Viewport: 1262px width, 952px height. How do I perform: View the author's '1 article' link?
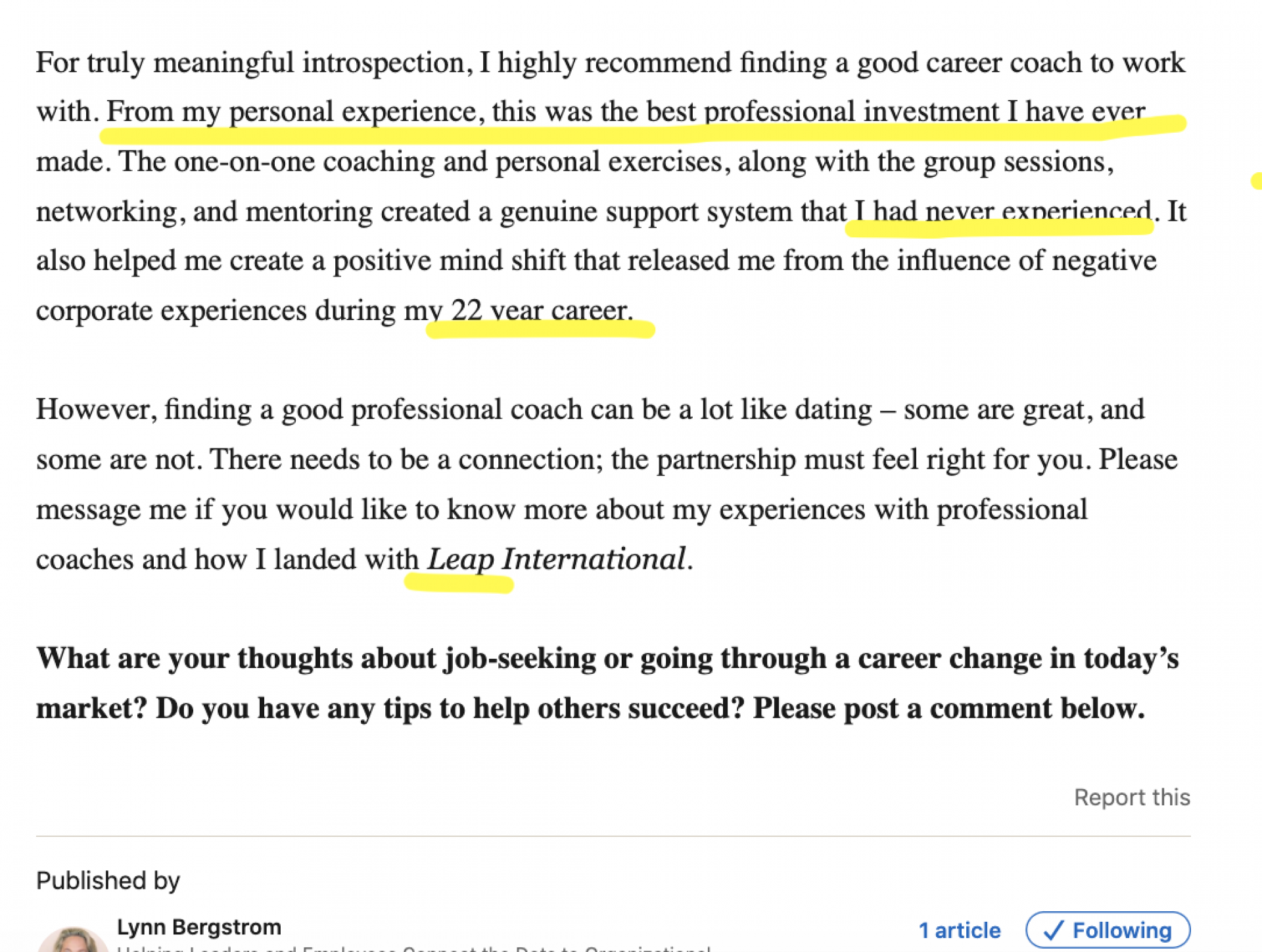[959, 930]
